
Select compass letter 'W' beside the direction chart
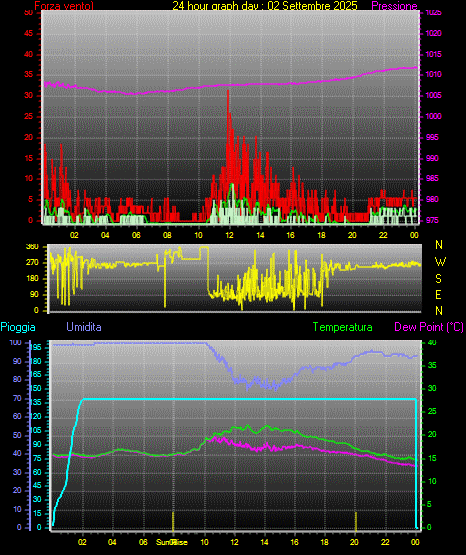[x=440, y=262]
